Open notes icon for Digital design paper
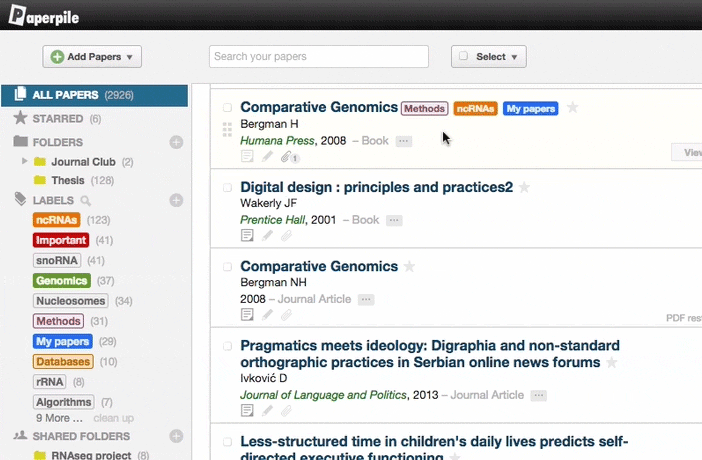 pyautogui.click(x=247, y=236)
